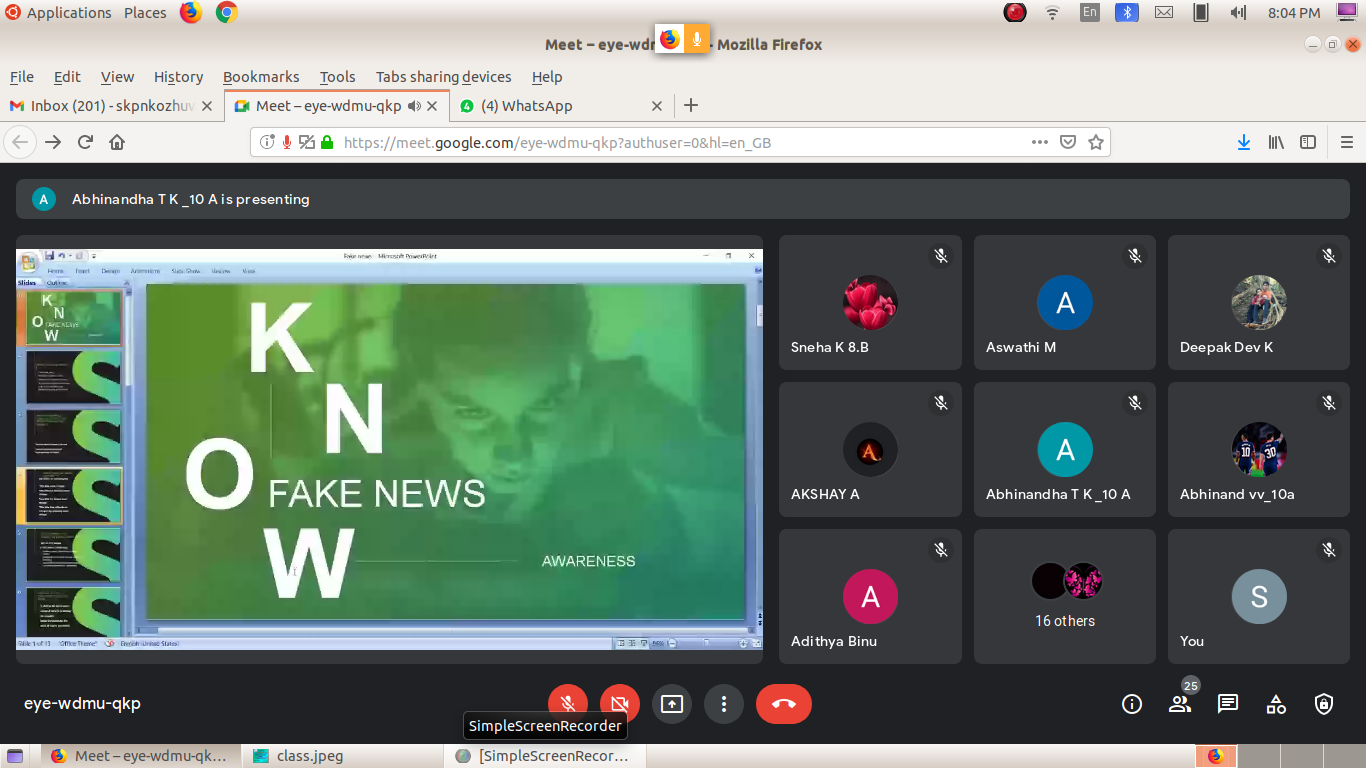Click the 16 others participants tile
The height and width of the screenshot is (768, 1366).
(x=1065, y=596)
